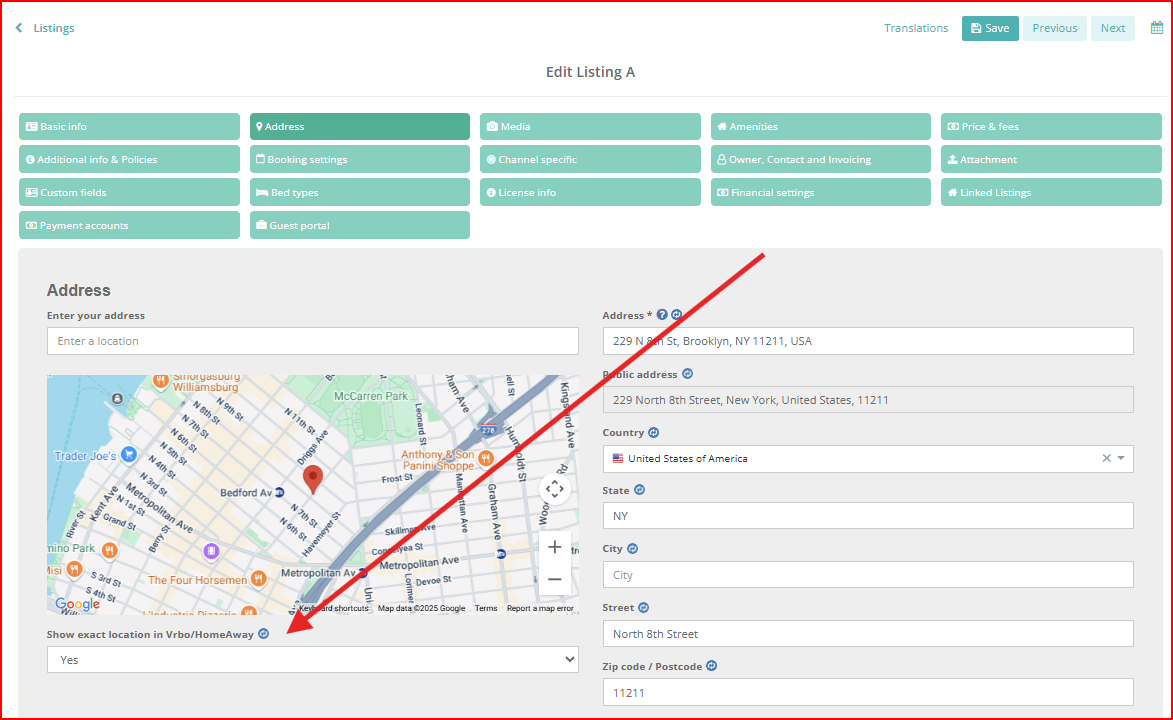Open Payment accounts tab
The height and width of the screenshot is (720, 1173).
tap(129, 225)
